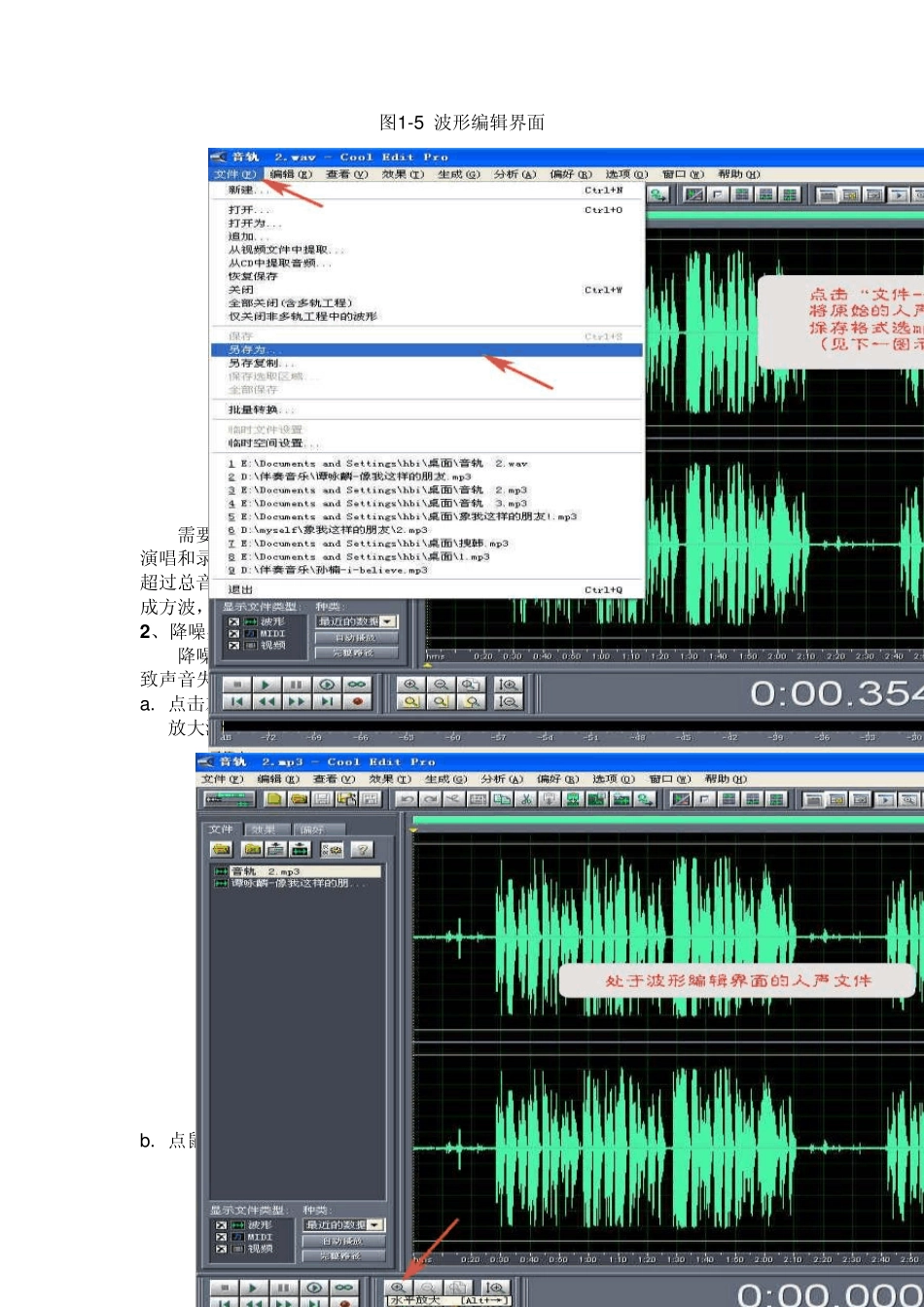Click Zoom Out Horizontally in 2.mp3 window

coord(428,1287)
